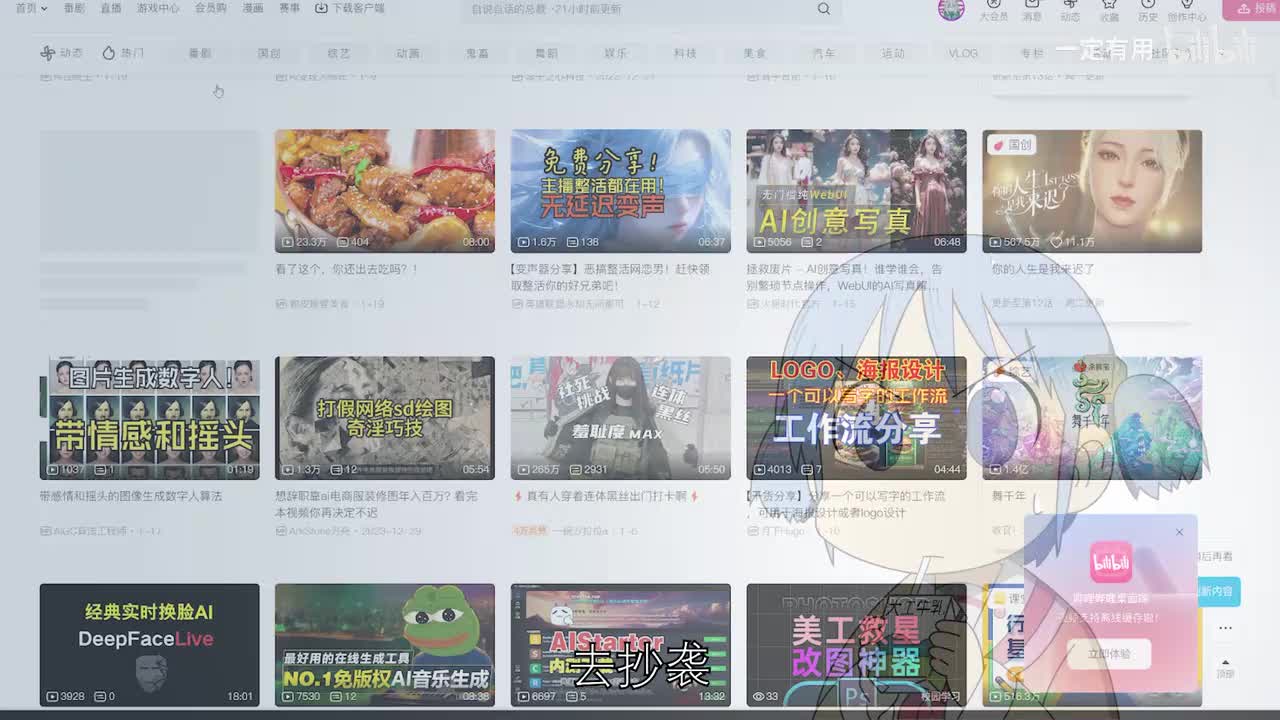This screenshot has width=1280, height=720.
Task: Click the three-dots more button at right
Action: (x=1225, y=628)
